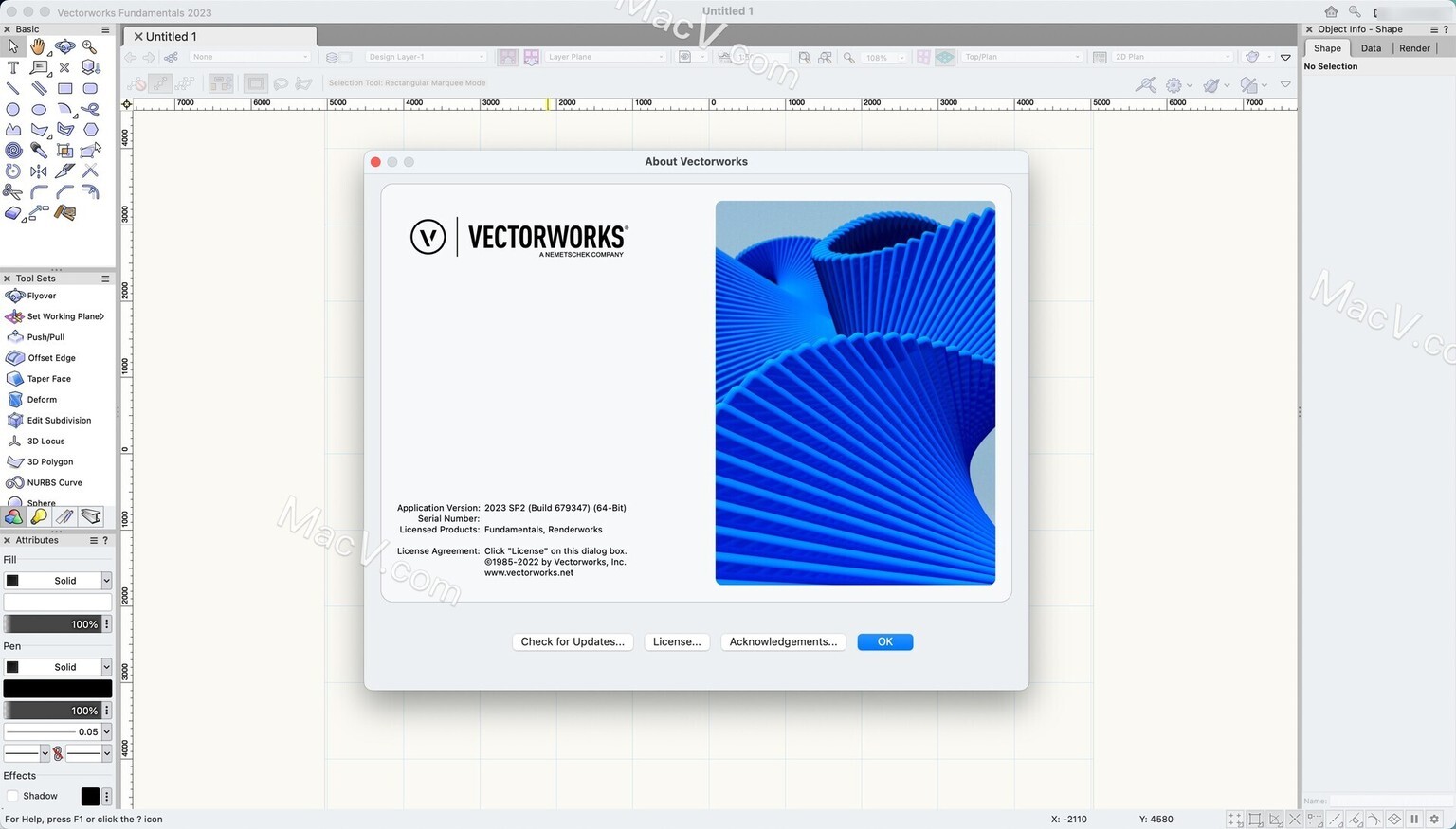
Task: Select the Freehand tool
Action: [90, 109]
